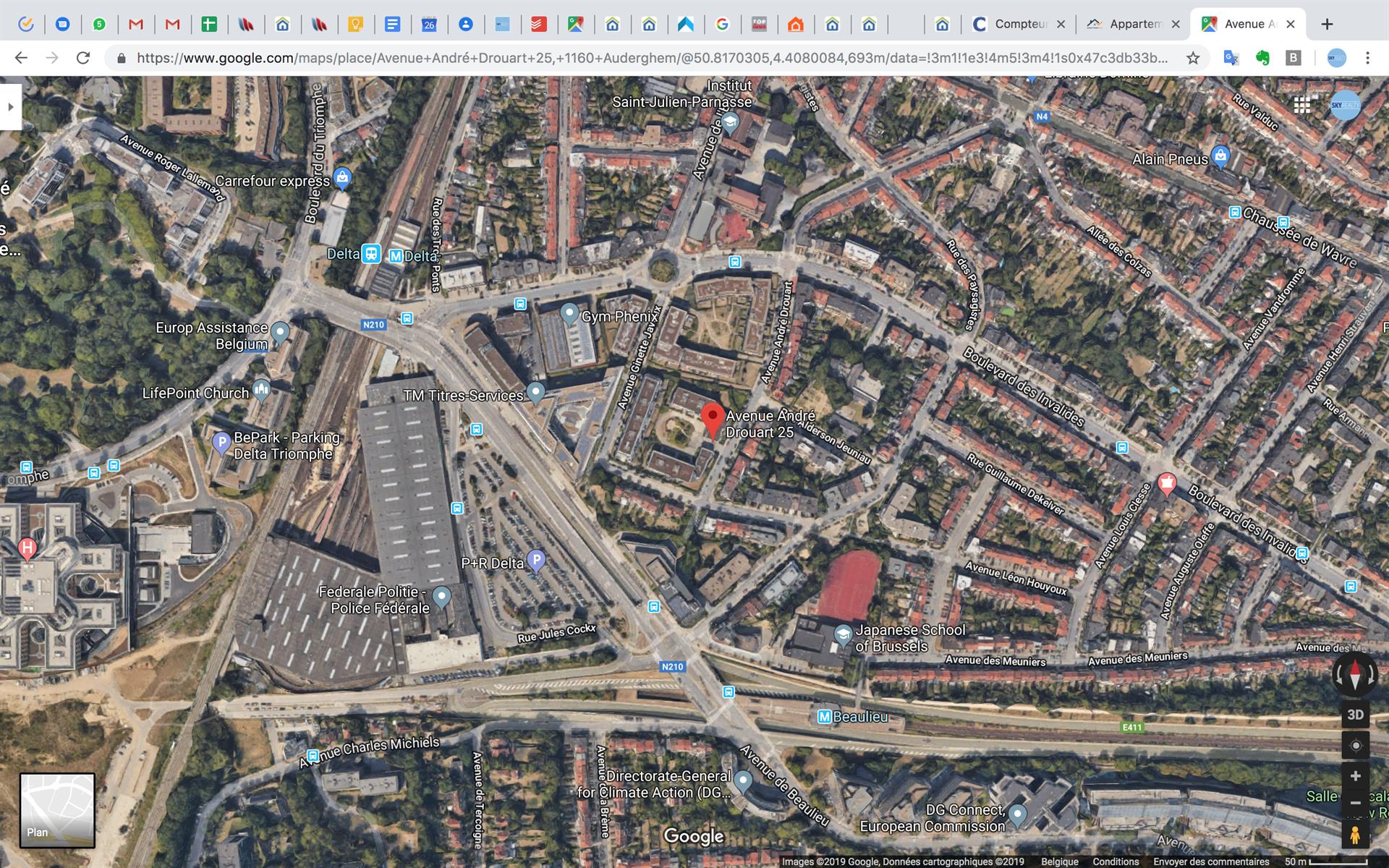1389x868 pixels.
Task: Open a new browser tab
Action: 1327,24
